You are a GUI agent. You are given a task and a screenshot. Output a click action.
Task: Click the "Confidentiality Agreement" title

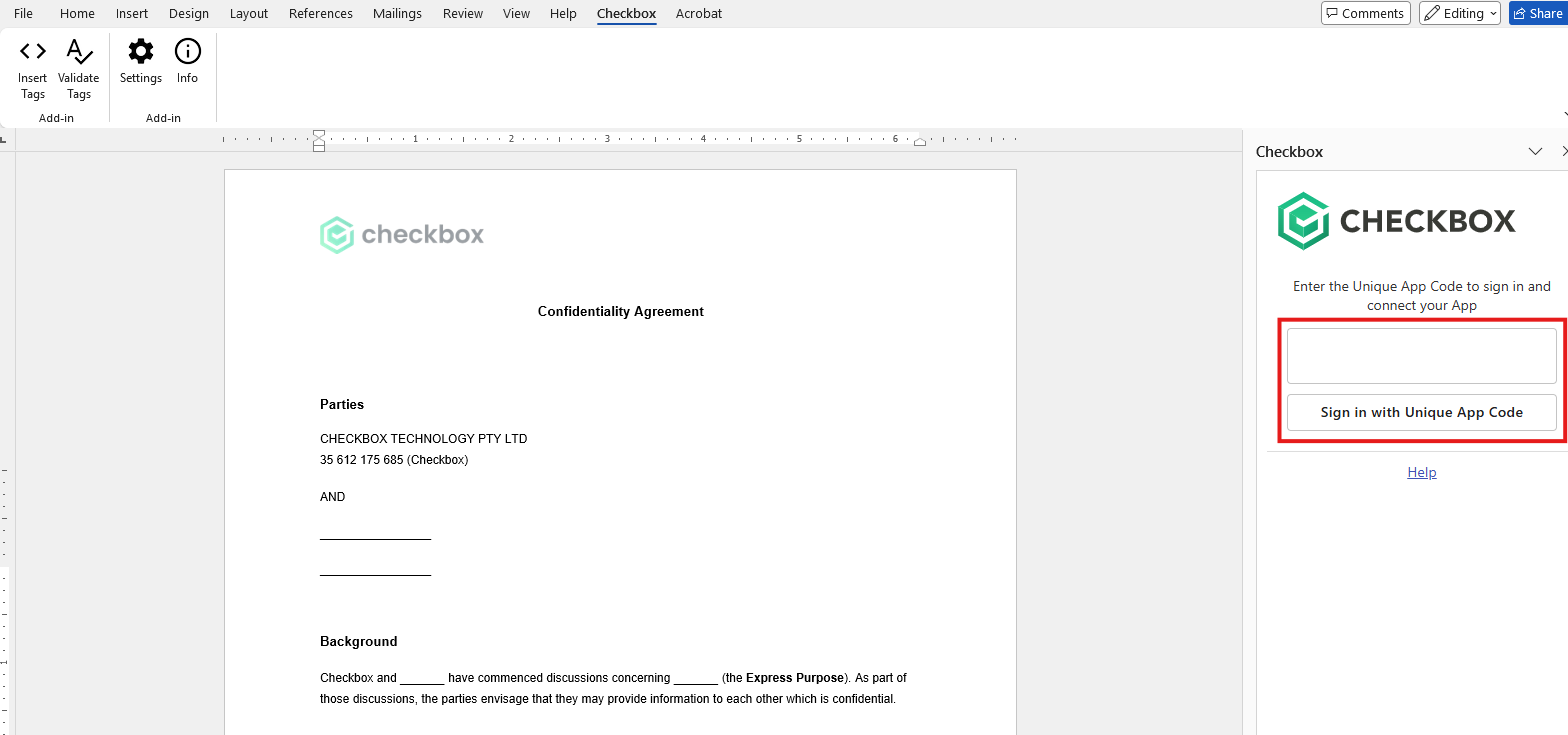coord(621,312)
